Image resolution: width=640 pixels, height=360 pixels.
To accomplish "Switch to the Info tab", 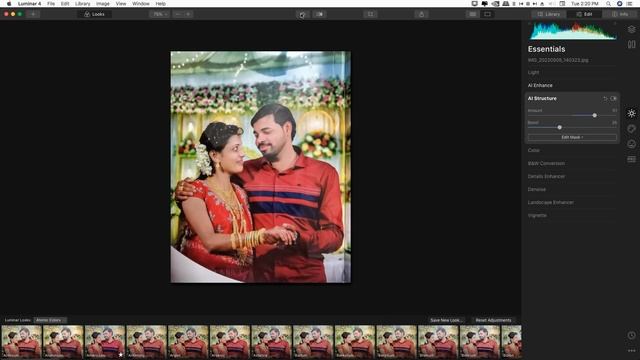I will [620, 14].
